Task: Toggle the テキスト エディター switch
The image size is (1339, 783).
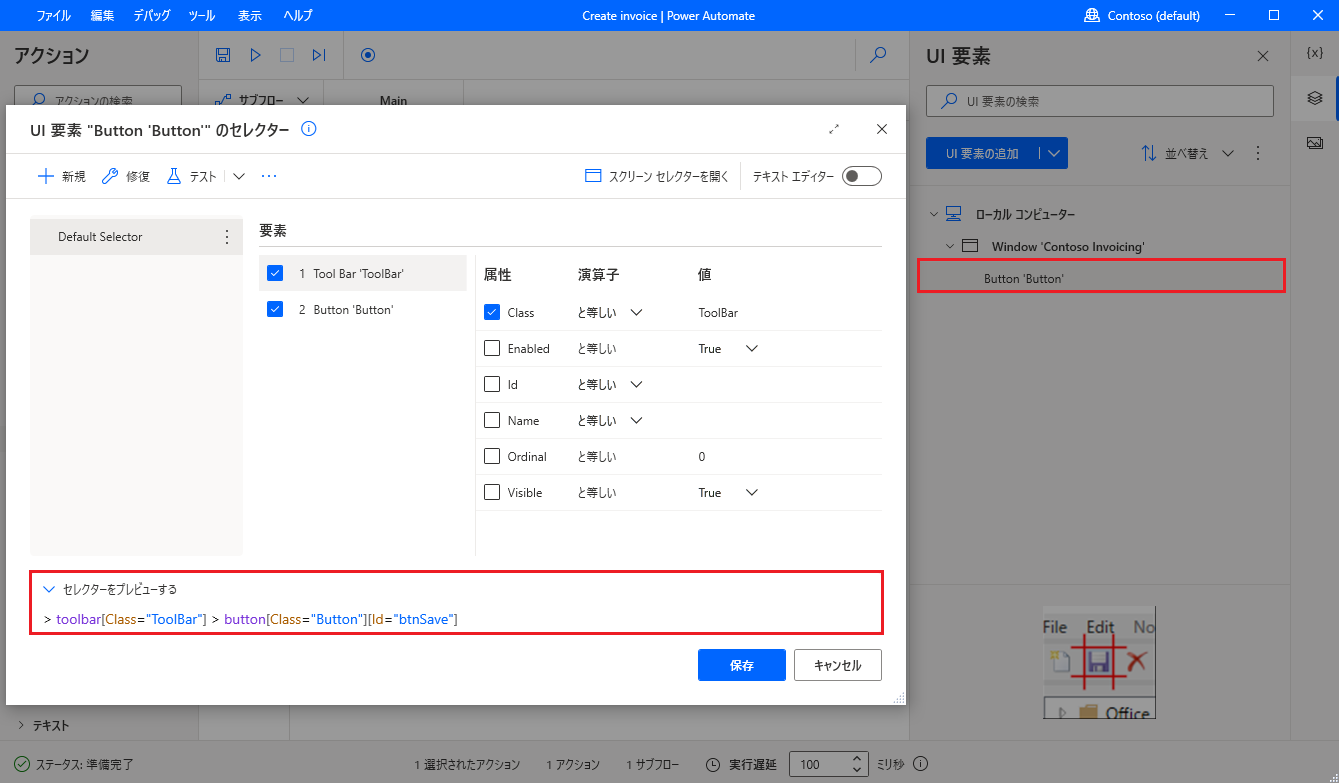Action: (x=862, y=176)
